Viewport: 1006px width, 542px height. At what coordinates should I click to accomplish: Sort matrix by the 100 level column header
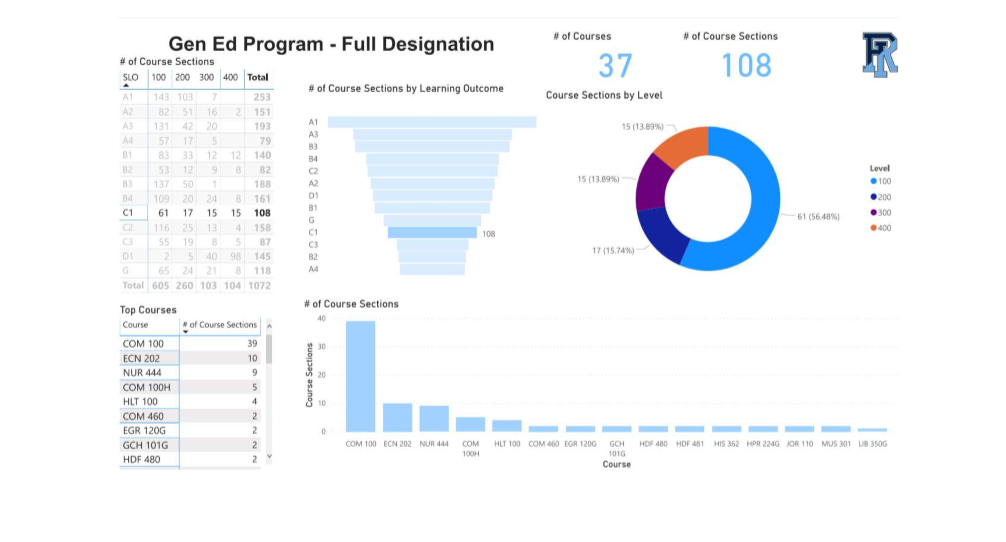click(159, 77)
